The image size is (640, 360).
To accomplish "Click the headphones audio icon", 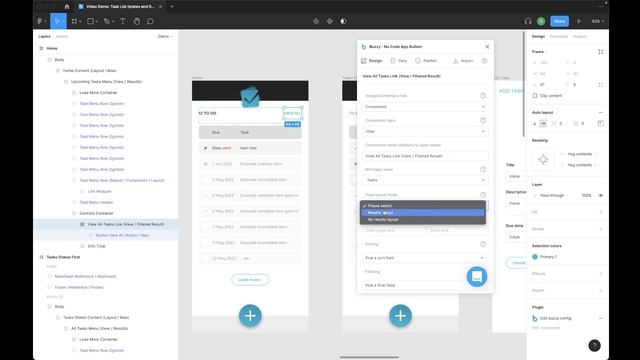I will 528,21.
